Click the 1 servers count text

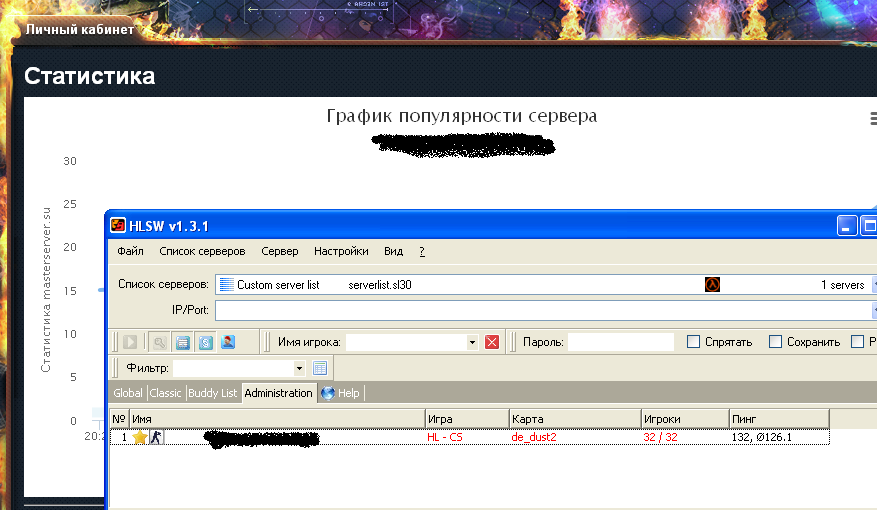coord(842,285)
